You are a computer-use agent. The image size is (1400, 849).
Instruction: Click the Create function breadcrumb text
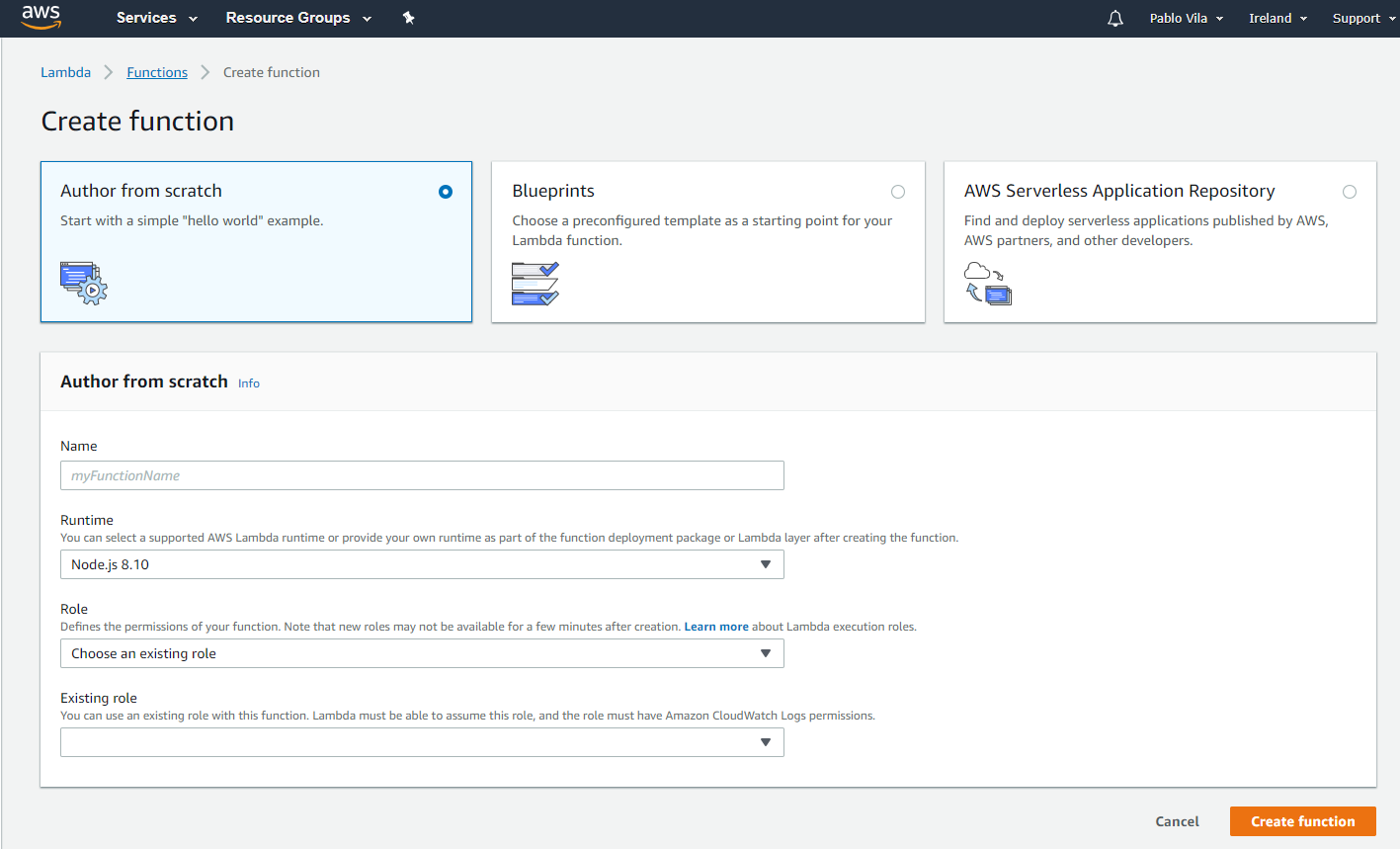tap(272, 72)
